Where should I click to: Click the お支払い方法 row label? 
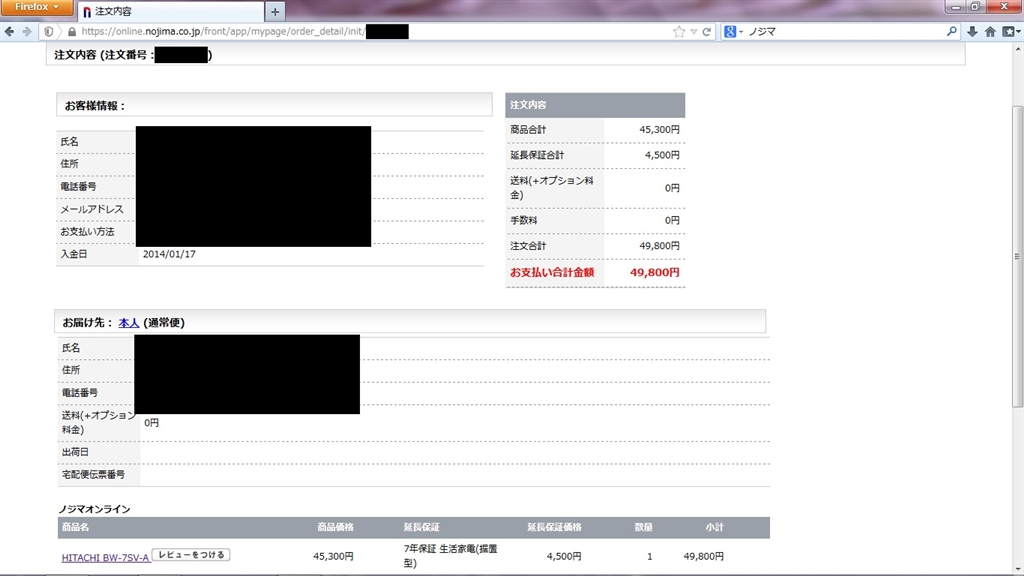pyautogui.click(x=88, y=232)
